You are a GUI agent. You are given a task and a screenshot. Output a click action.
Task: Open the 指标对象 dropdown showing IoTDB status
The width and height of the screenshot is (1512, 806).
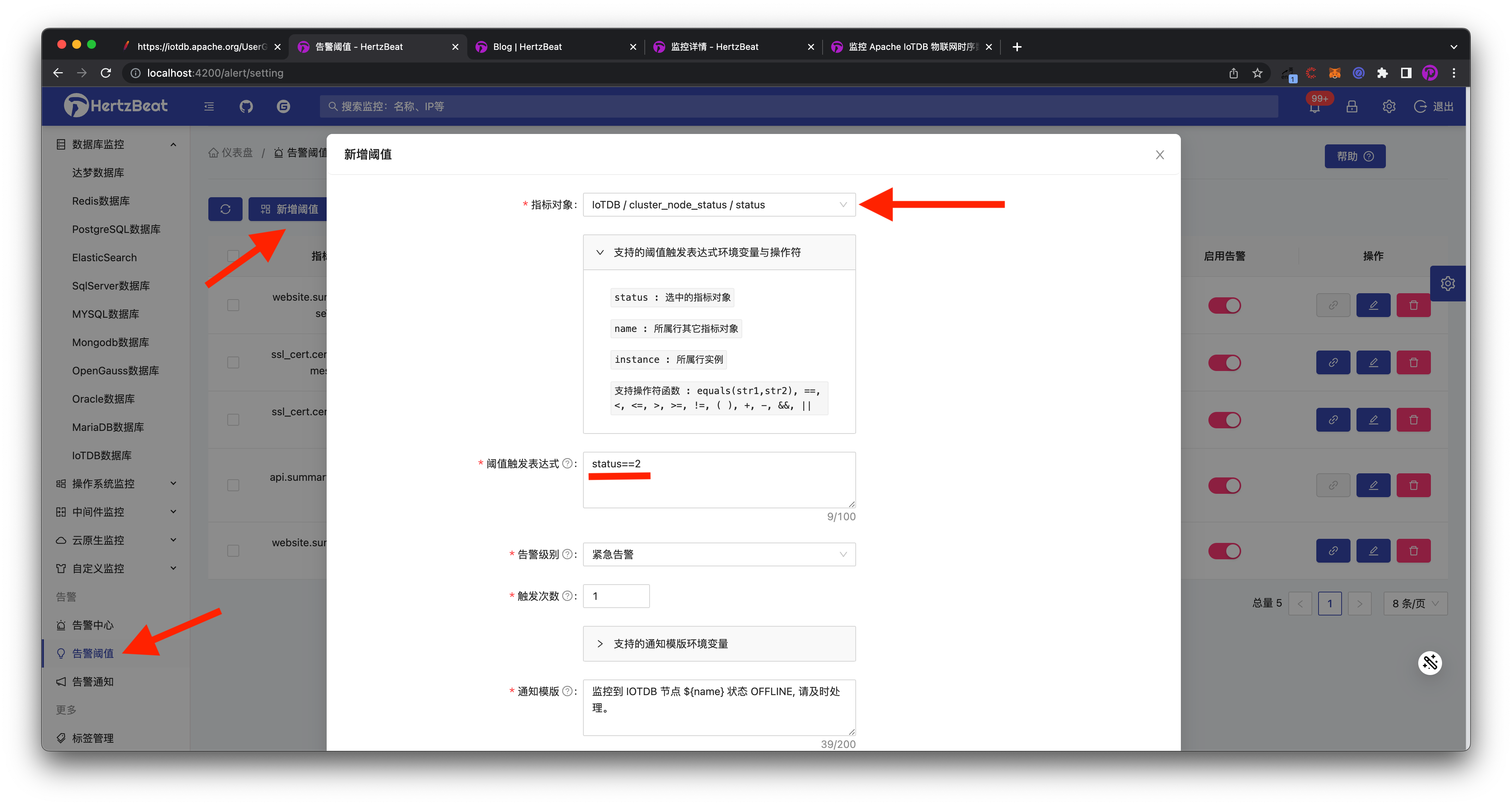718,205
